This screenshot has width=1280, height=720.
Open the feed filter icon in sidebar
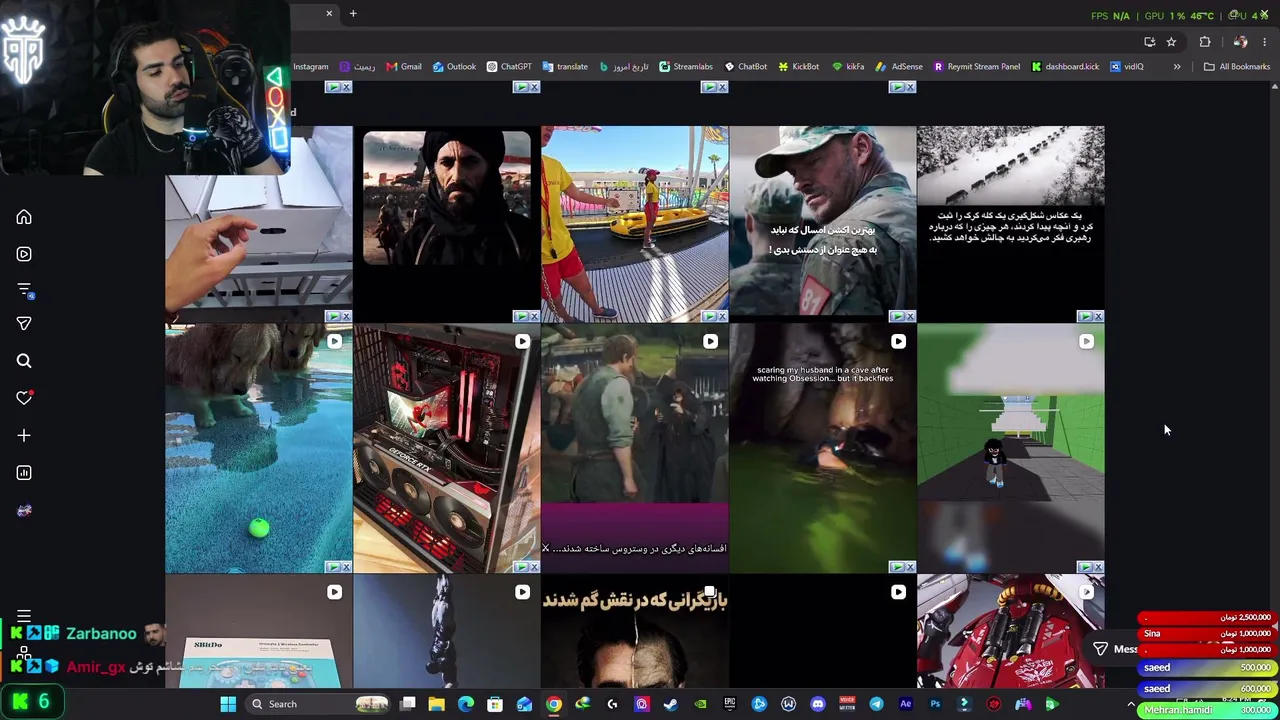24,290
